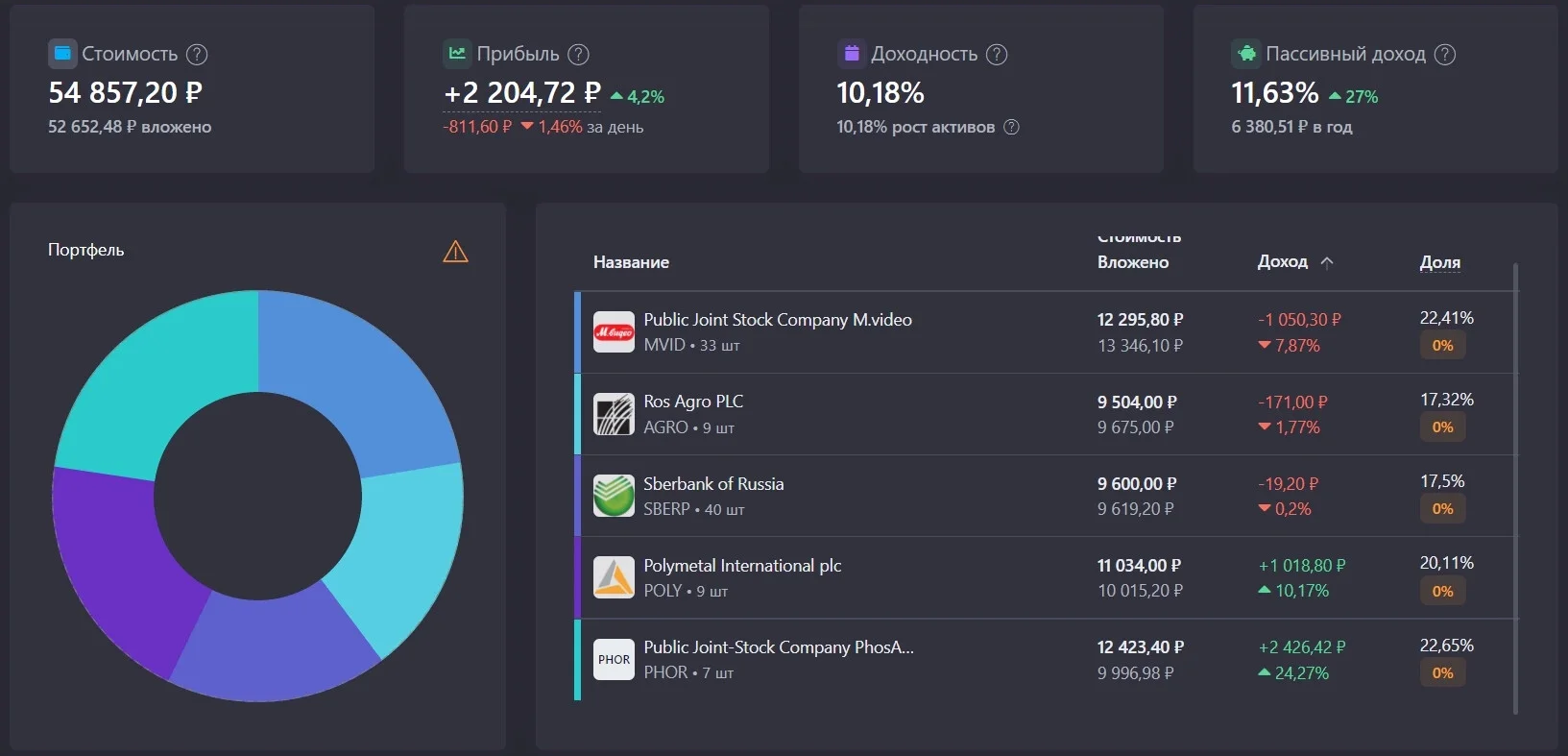The width and height of the screenshot is (1568, 756).
Task: Click the 6 380,51 ₽ в год text
Action: [1291, 127]
